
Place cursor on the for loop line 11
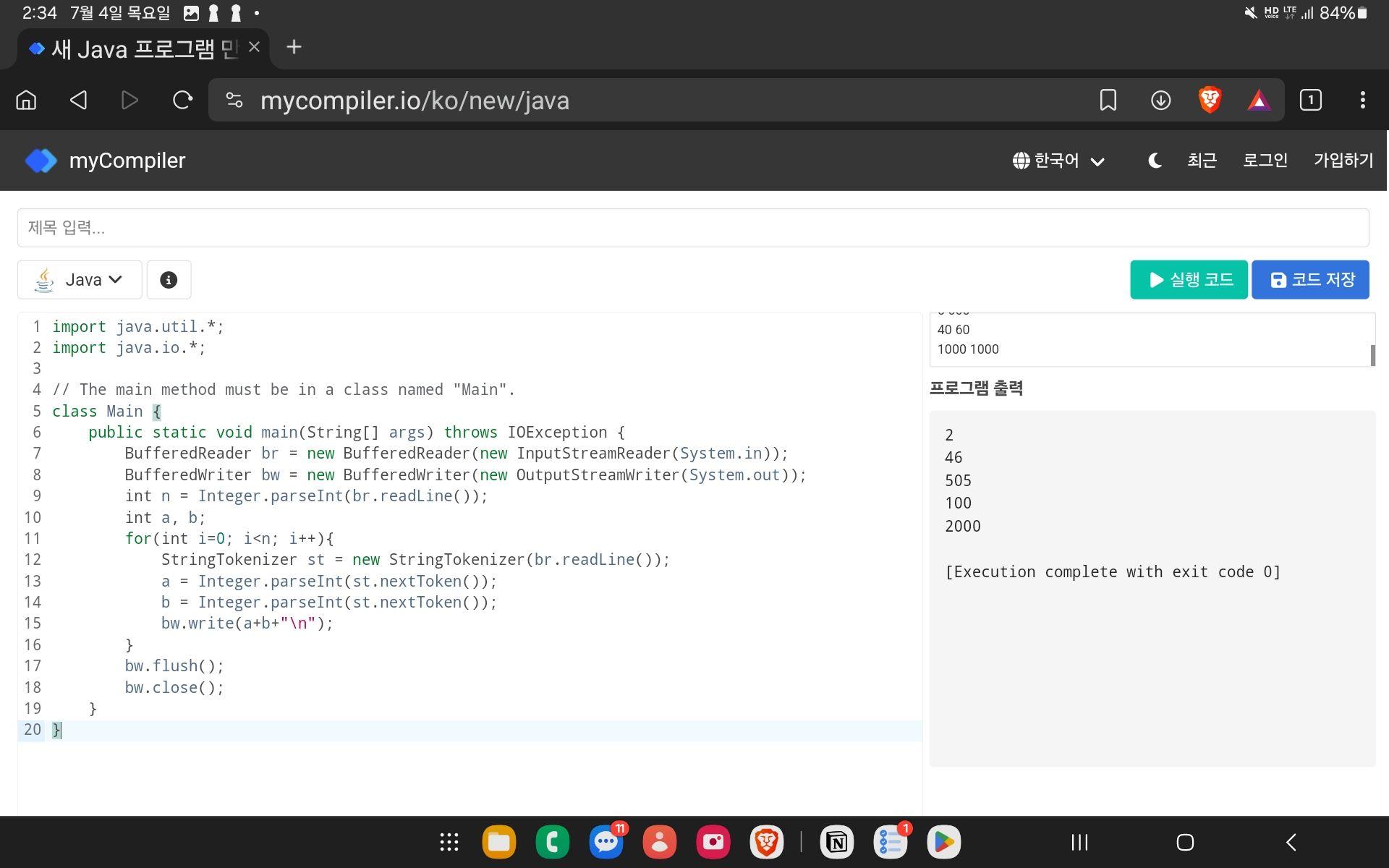(x=229, y=539)
